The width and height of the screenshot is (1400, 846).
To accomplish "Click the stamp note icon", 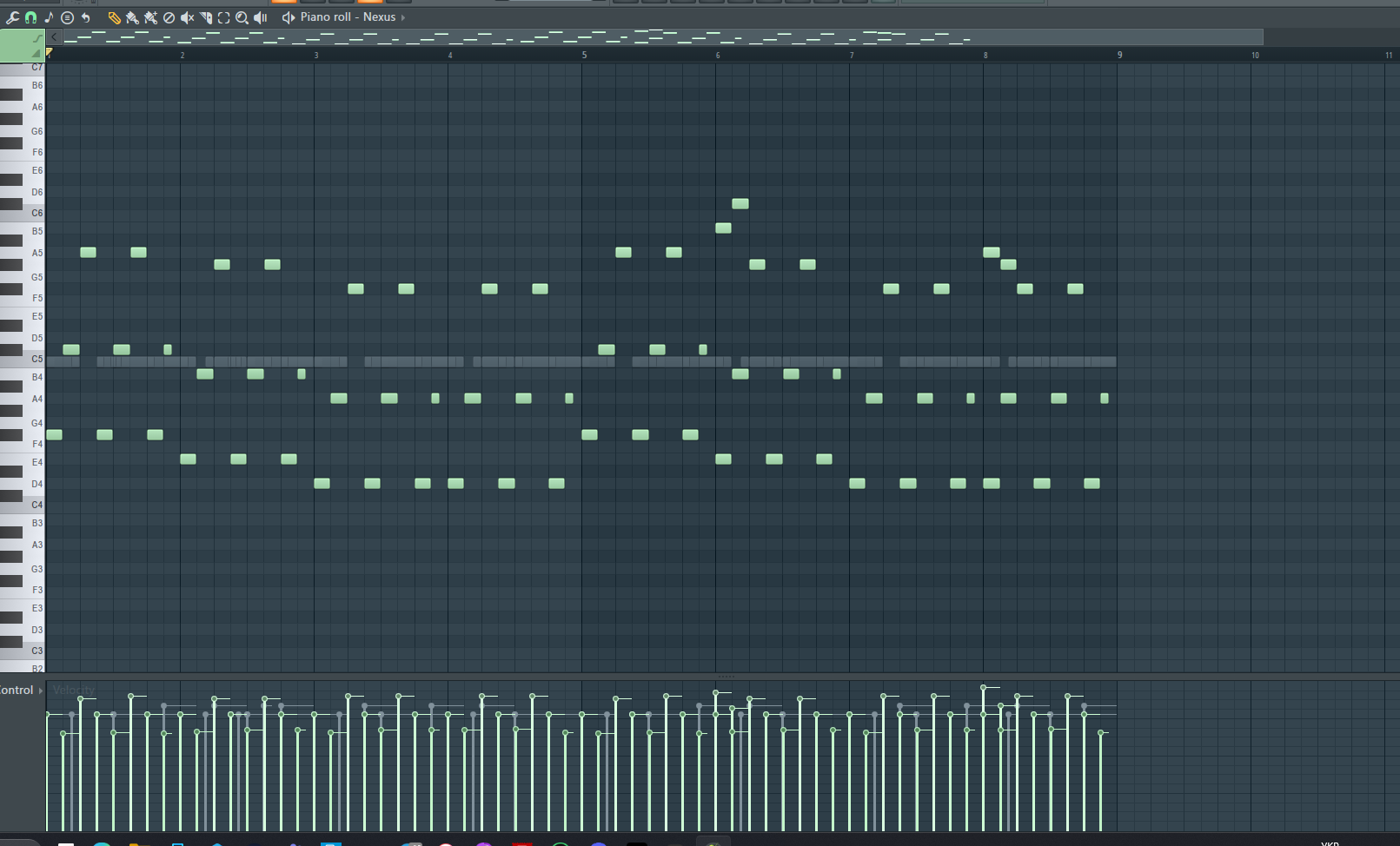I will [49, 17].
